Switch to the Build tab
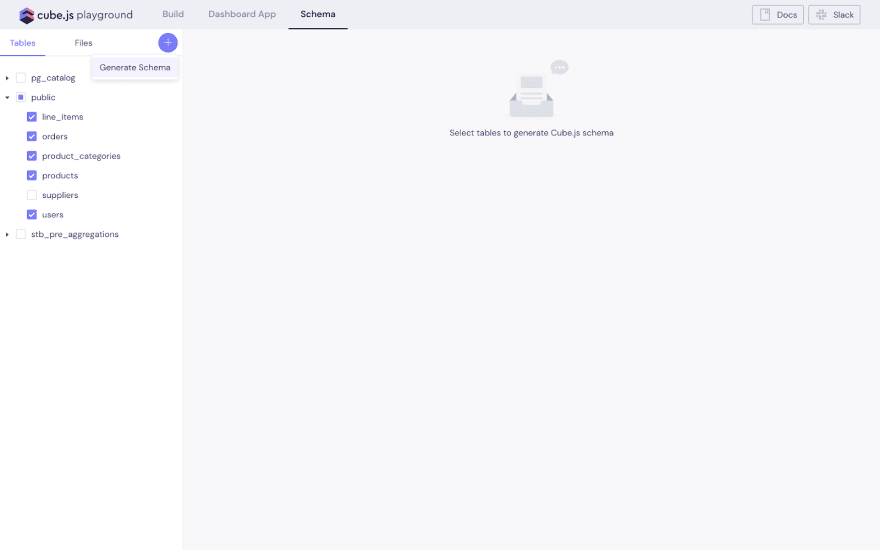880x550 pixels. 173,14
